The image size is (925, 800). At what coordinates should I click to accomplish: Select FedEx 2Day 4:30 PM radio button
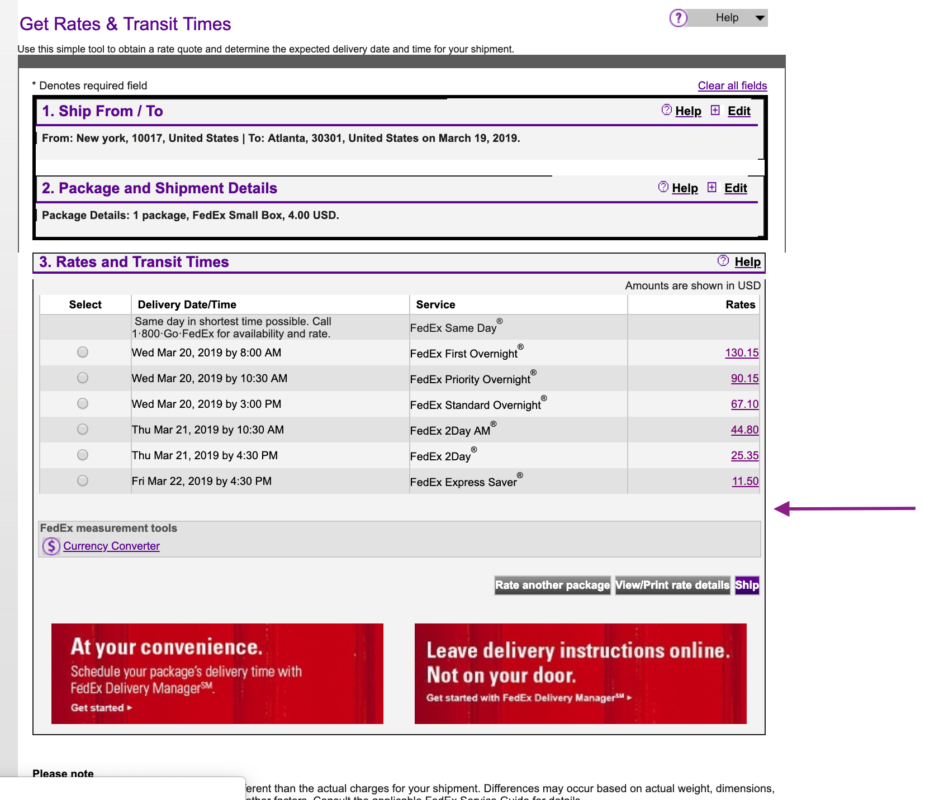[83, 455]
